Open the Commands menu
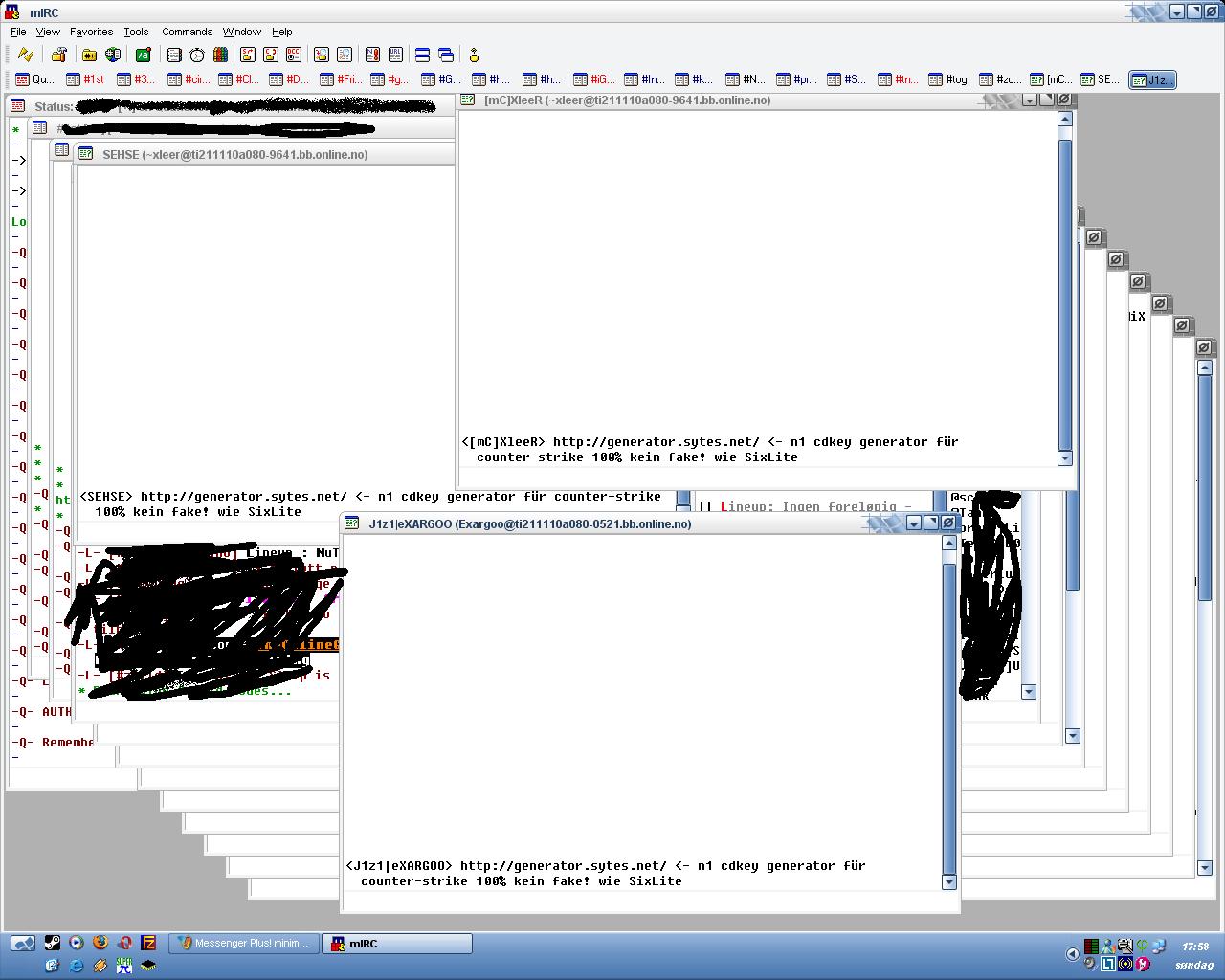 point(187,32)
